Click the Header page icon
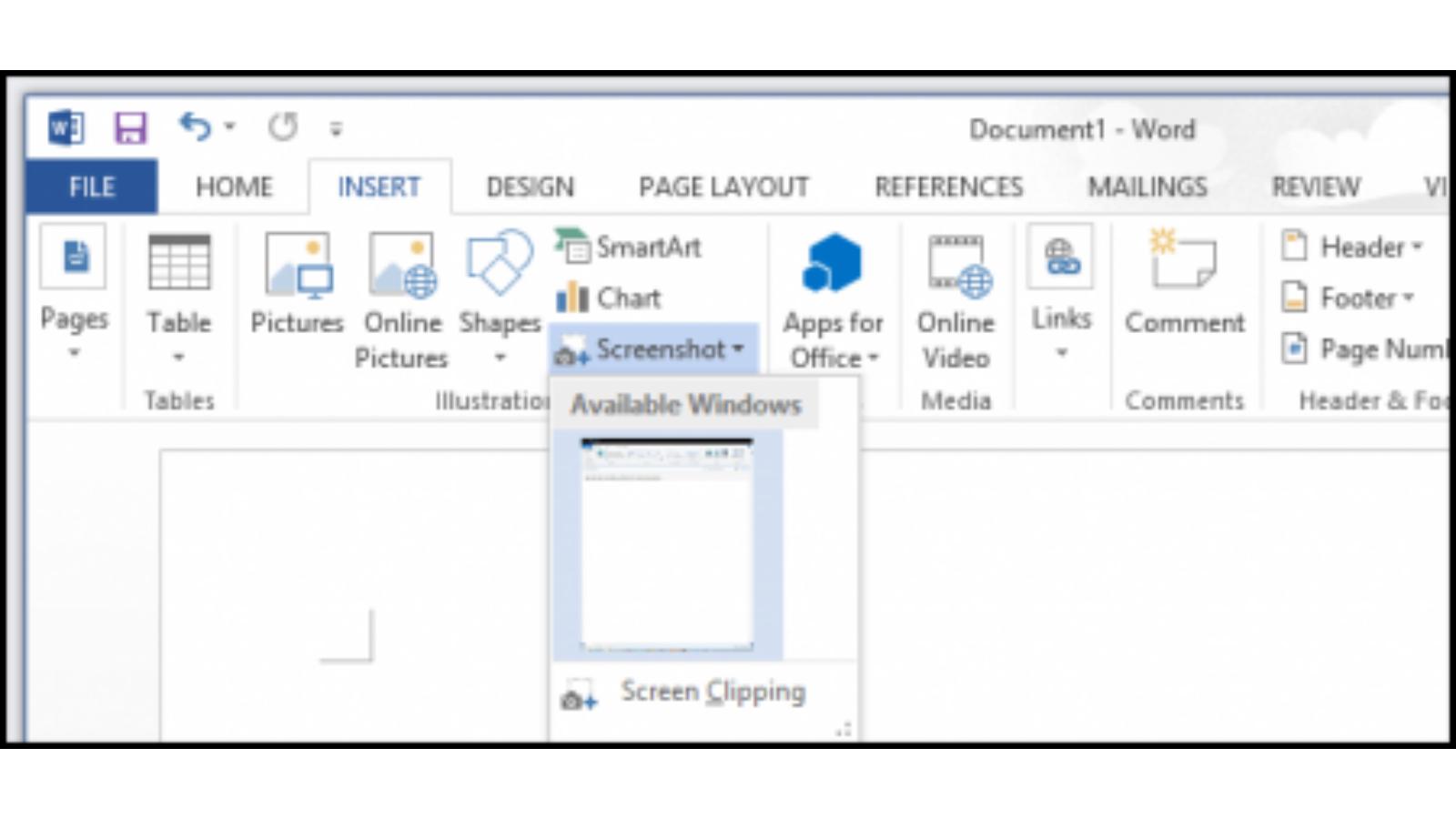Image resolution: width=1456 pixels, height=819 pixels. [1294, 246]
